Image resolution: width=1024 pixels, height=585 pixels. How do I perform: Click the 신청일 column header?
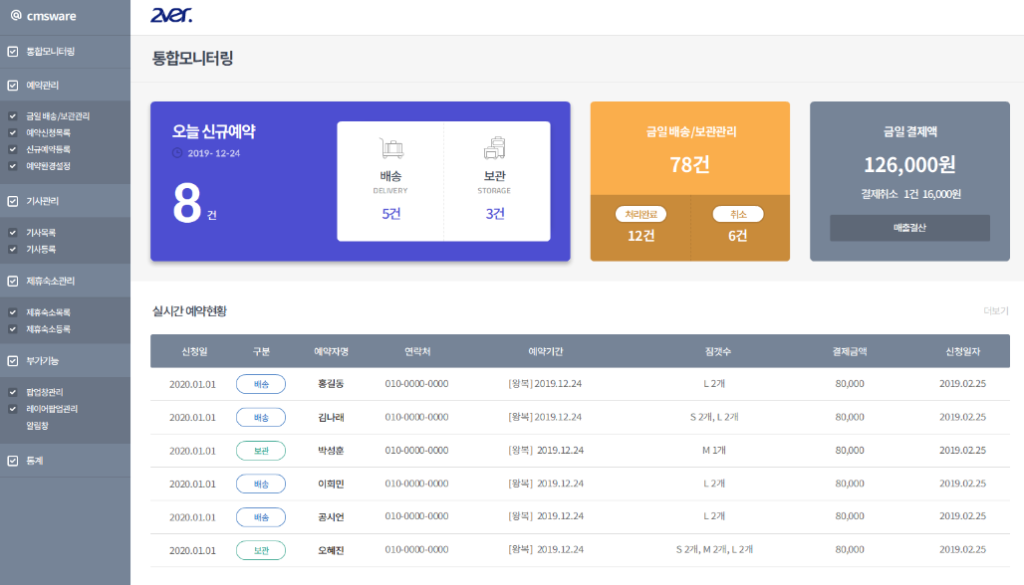coord(194,351)
